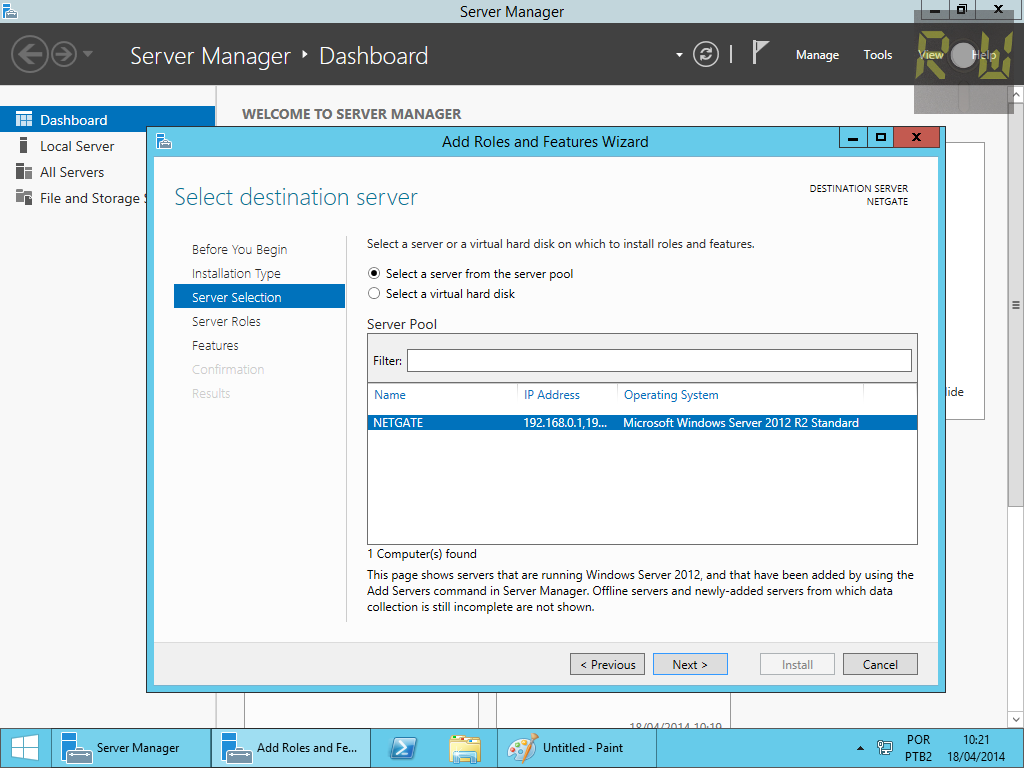Click the Next button in the wizard

pyautogui.click(x=690, y=663)
